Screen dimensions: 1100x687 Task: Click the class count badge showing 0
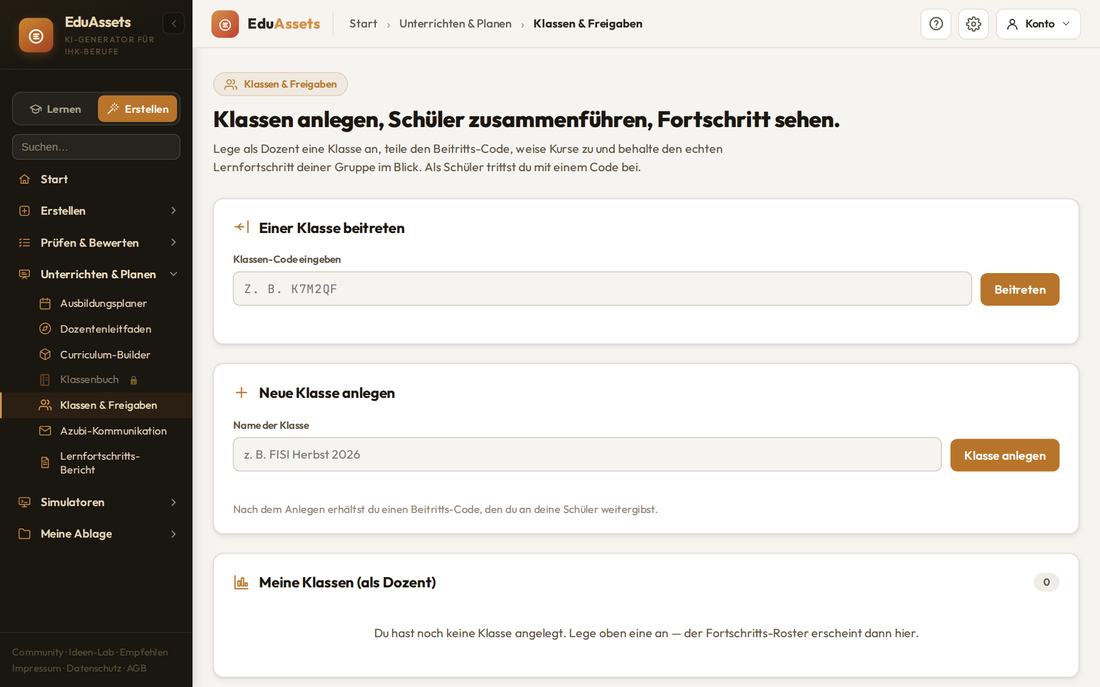pyautogui.click(x=1046, y=582)
